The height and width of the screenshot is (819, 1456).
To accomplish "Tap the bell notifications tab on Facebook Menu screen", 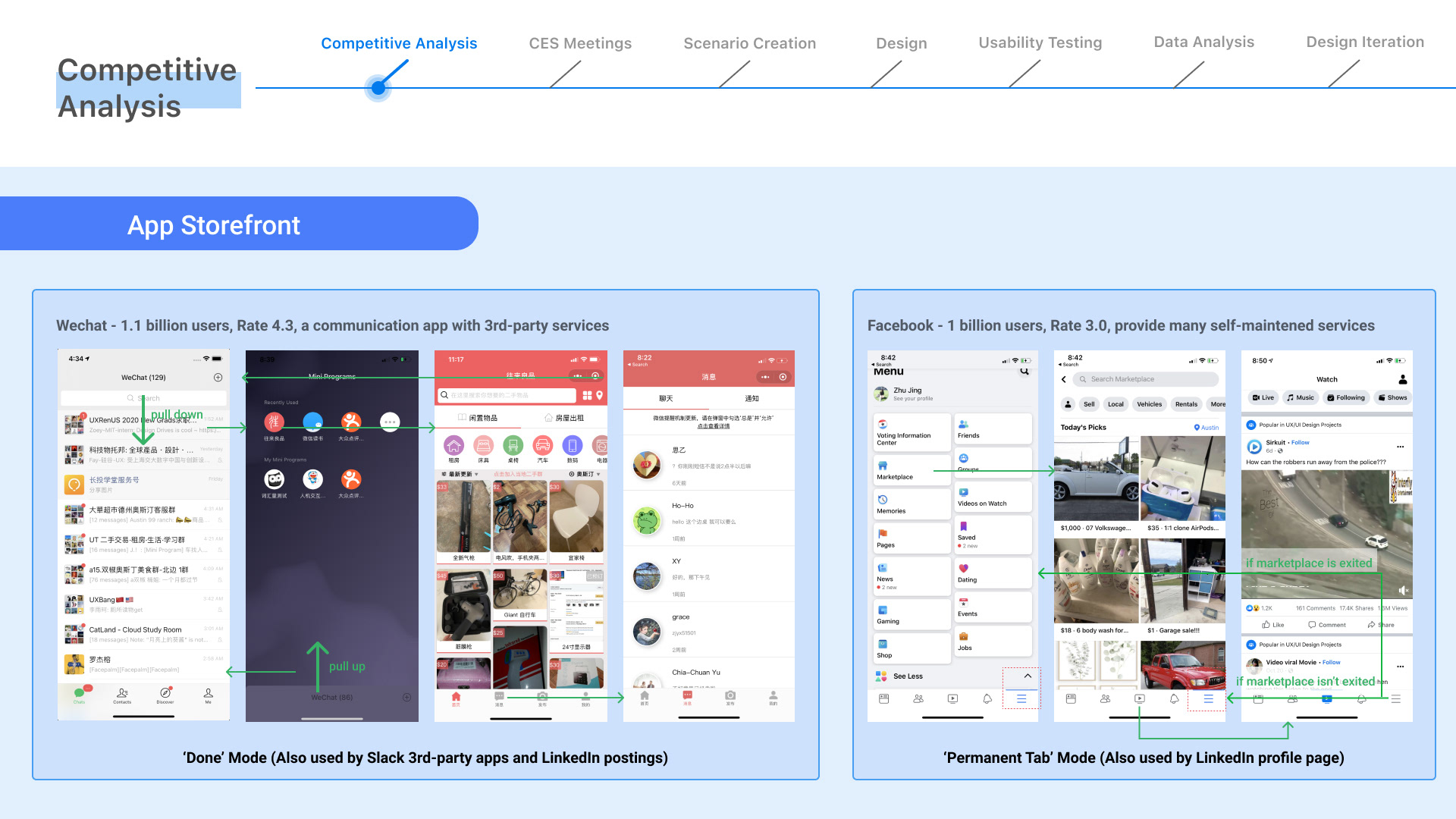I will 987,698.
